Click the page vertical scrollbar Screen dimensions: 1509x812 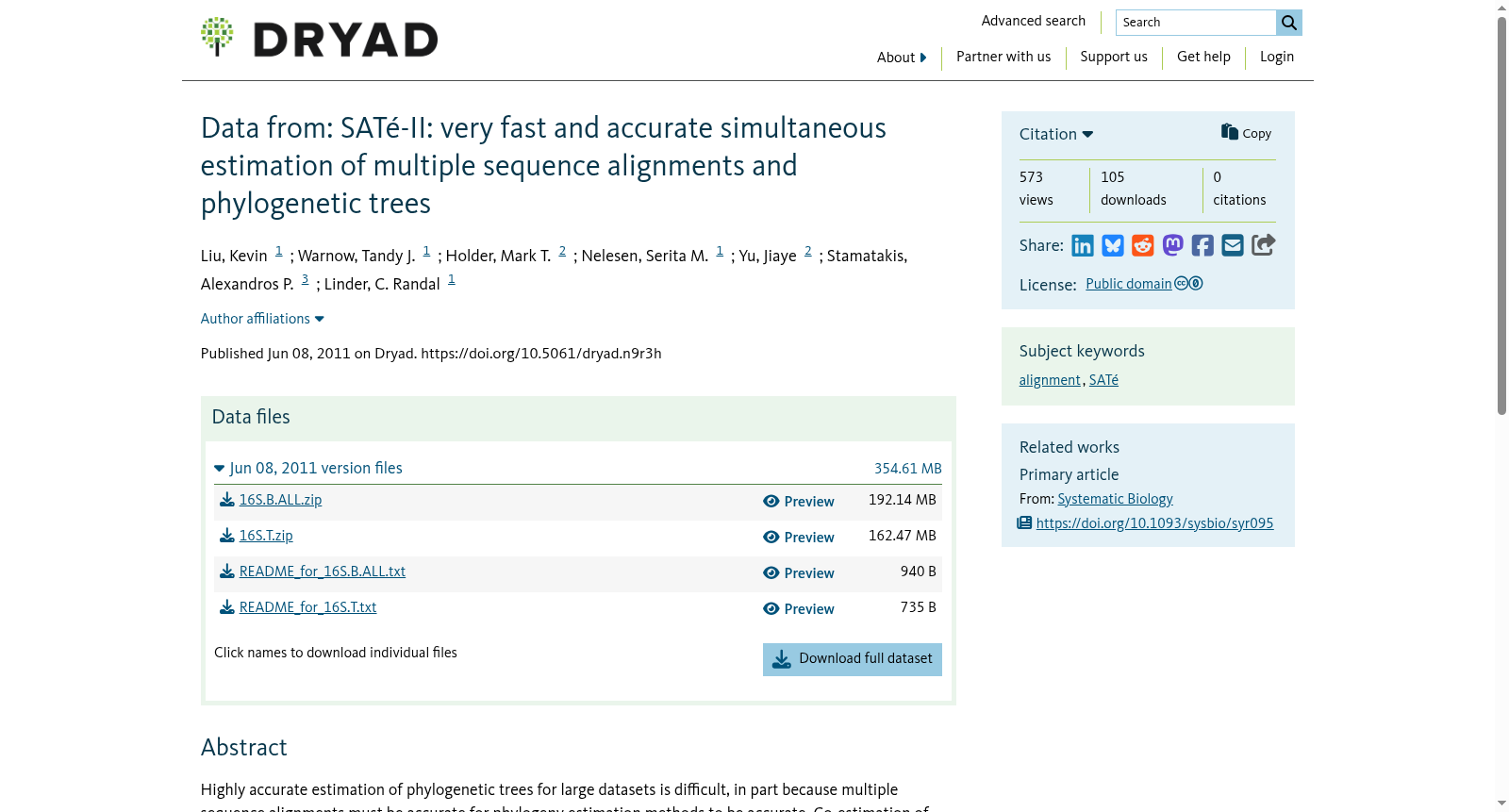point(1501,216)
